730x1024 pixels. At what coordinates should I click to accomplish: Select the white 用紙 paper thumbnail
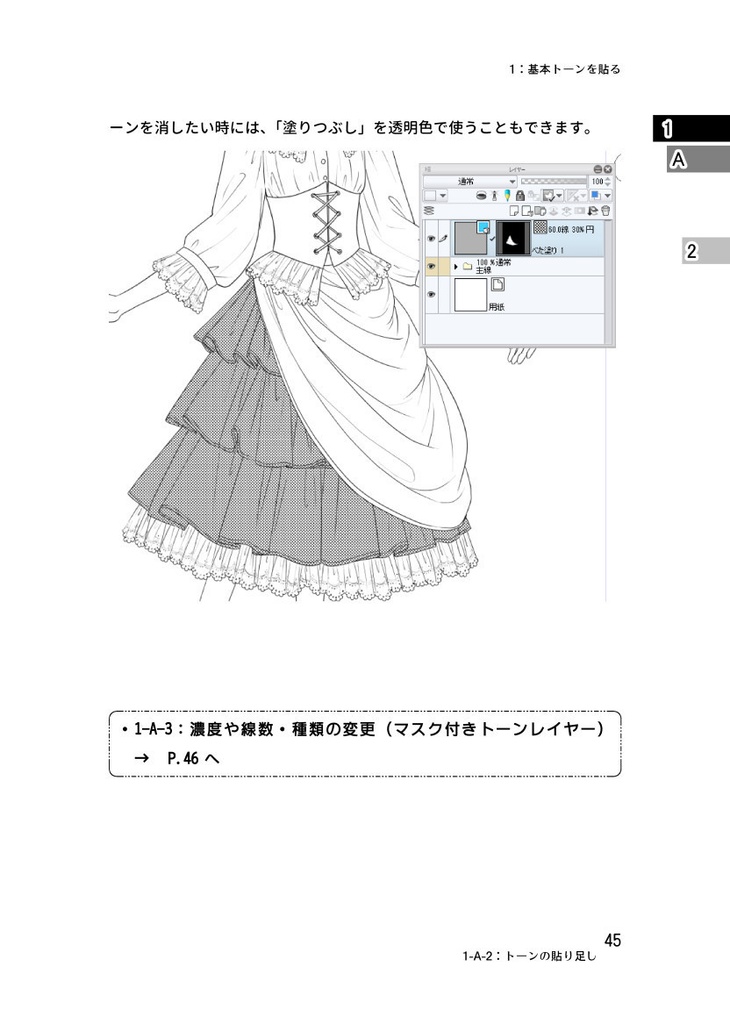tap(470, 295)
